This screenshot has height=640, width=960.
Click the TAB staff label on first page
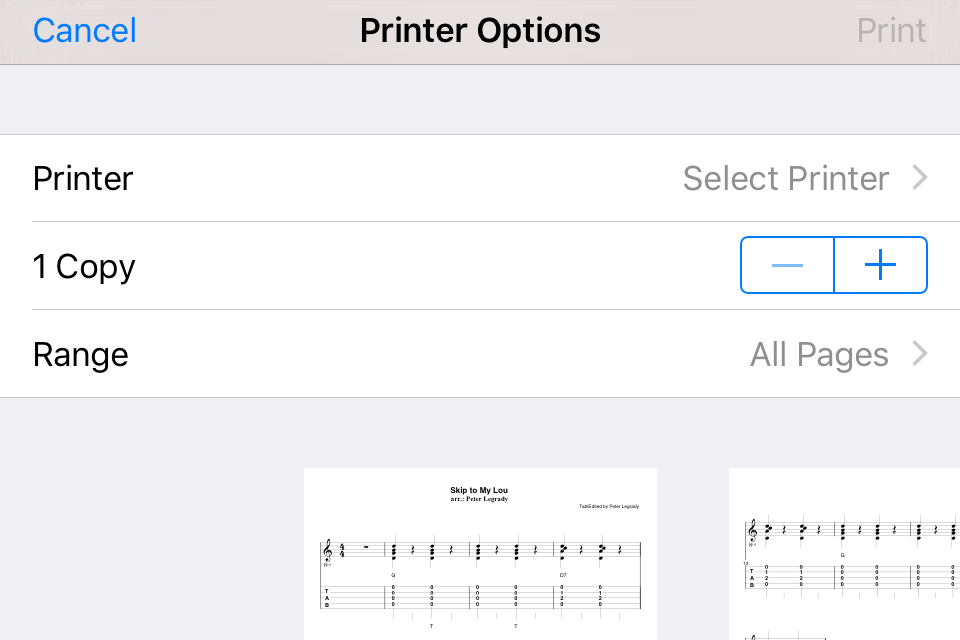pyautogui.click(x=326, y=597)
